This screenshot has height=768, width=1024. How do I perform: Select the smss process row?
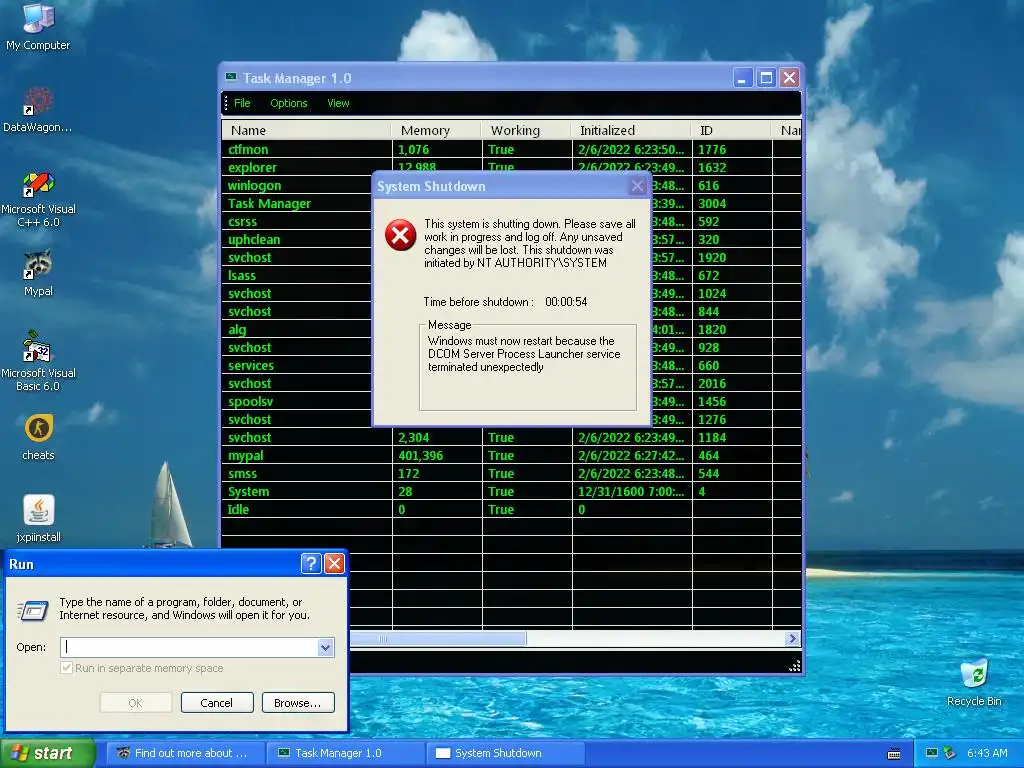(511, 473)
